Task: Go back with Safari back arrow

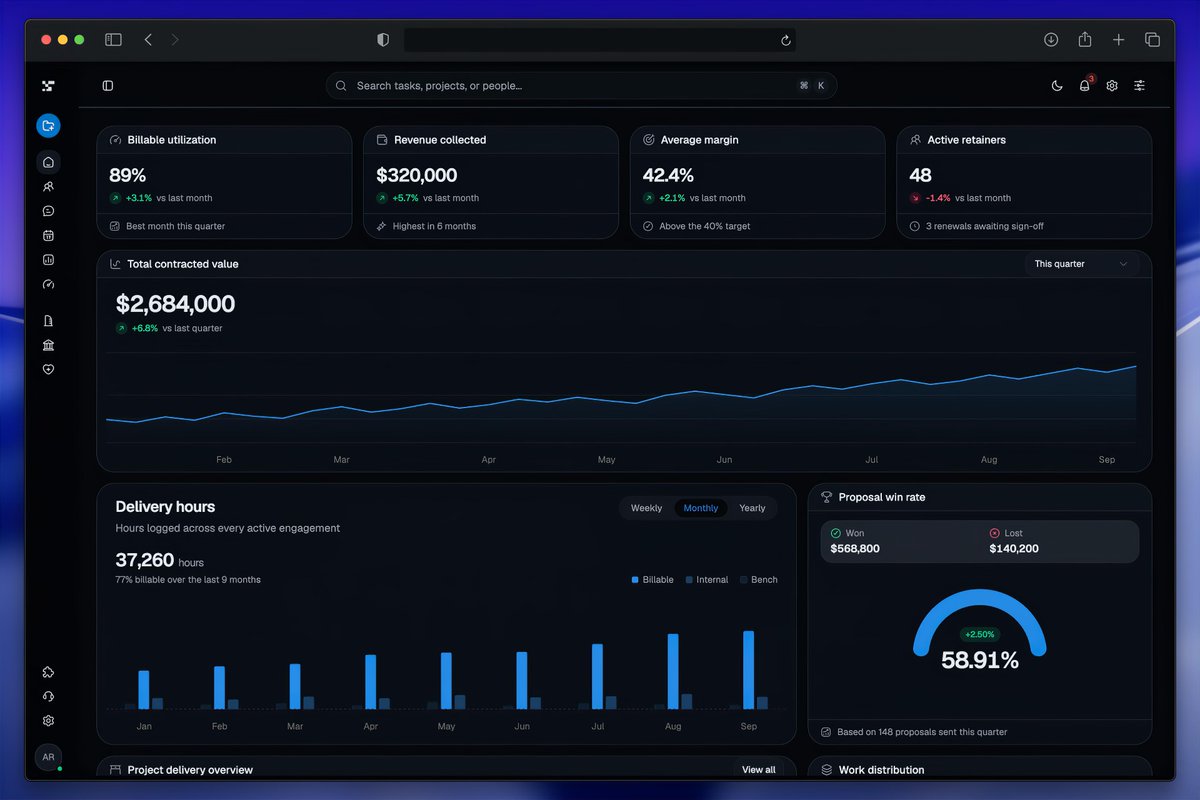Action: pos(148,40)
